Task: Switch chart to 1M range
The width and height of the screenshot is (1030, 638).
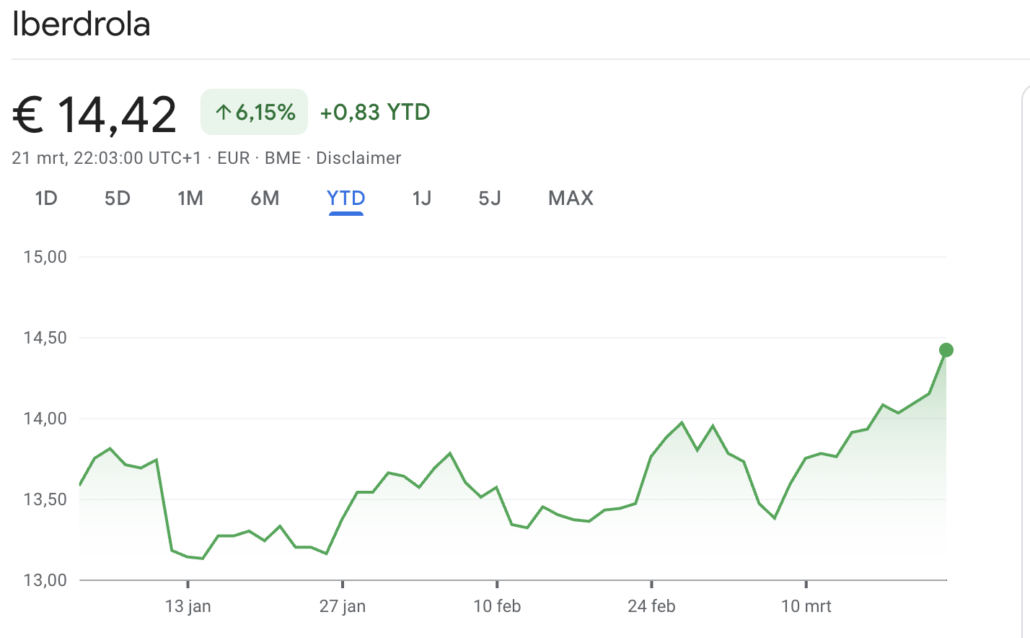Action: tap(190, 198)
